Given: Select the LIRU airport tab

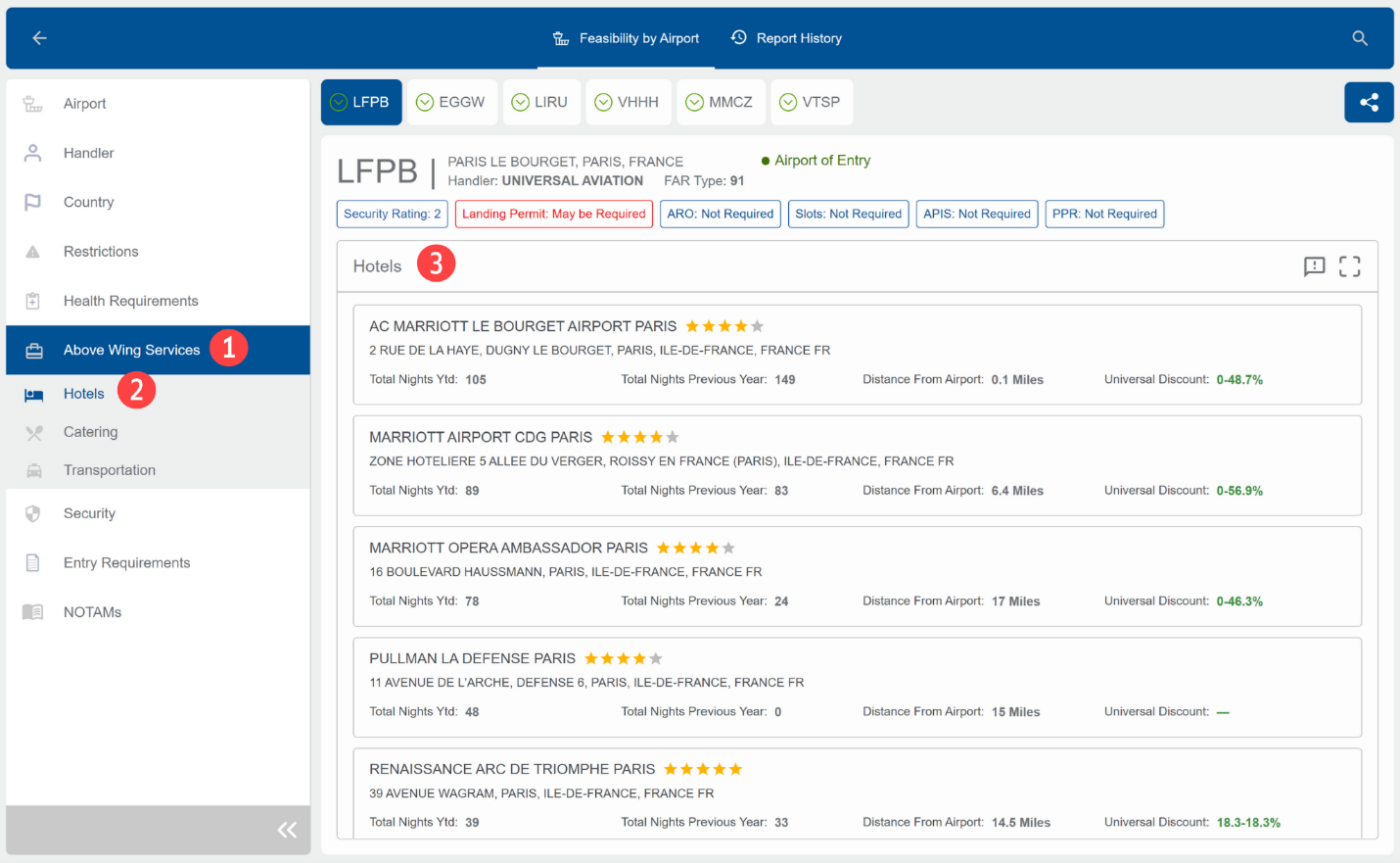Looking at the screenshot, I should coord(540,102).
